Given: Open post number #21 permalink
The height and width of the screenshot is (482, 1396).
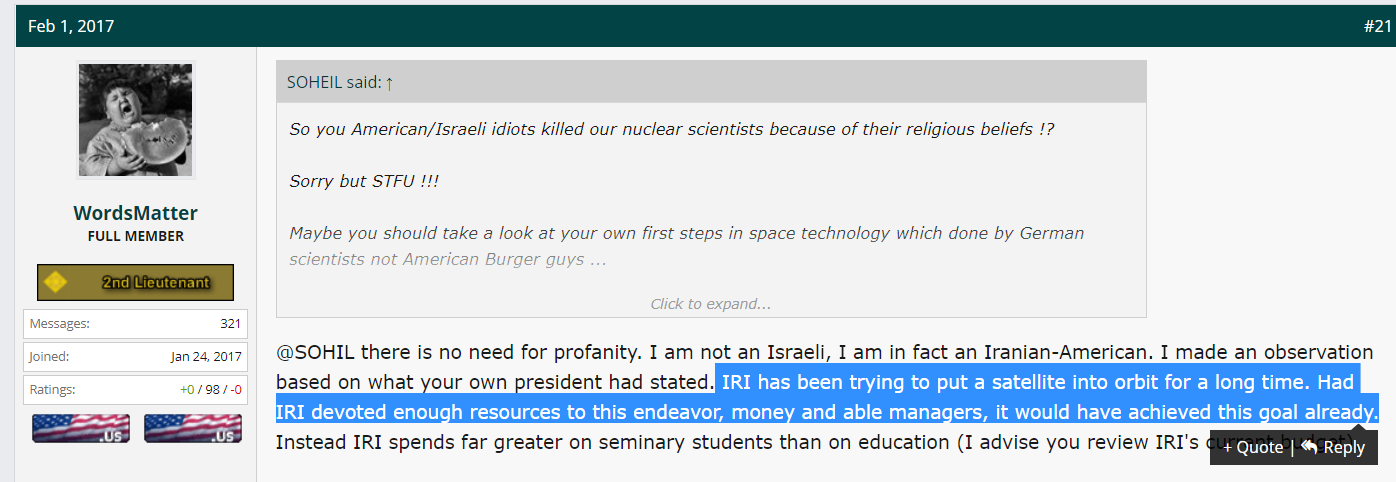Looking at the screenshot, I should tap(1377, 26).
